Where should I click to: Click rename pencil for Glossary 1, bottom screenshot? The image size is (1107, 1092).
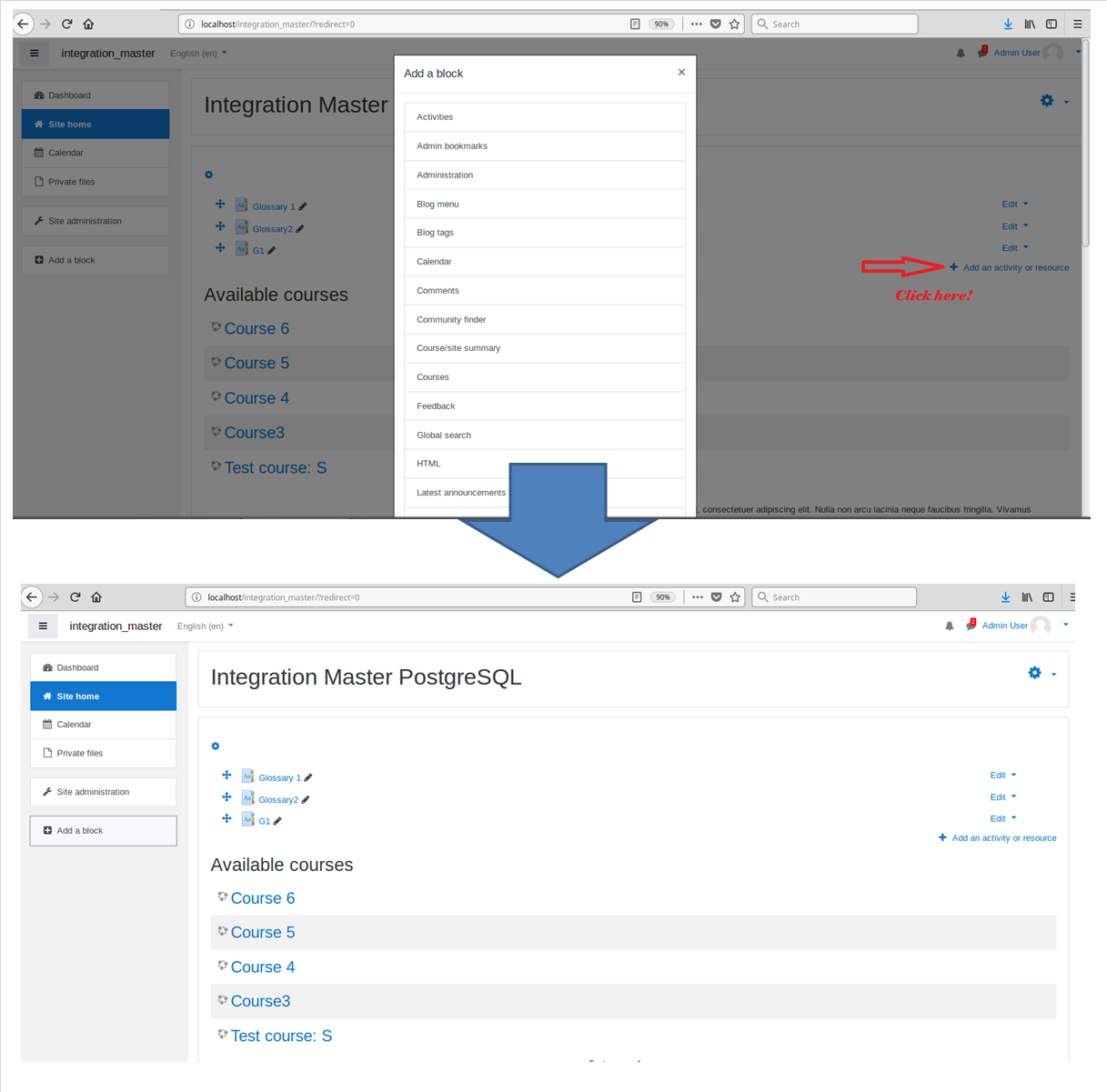308,777
